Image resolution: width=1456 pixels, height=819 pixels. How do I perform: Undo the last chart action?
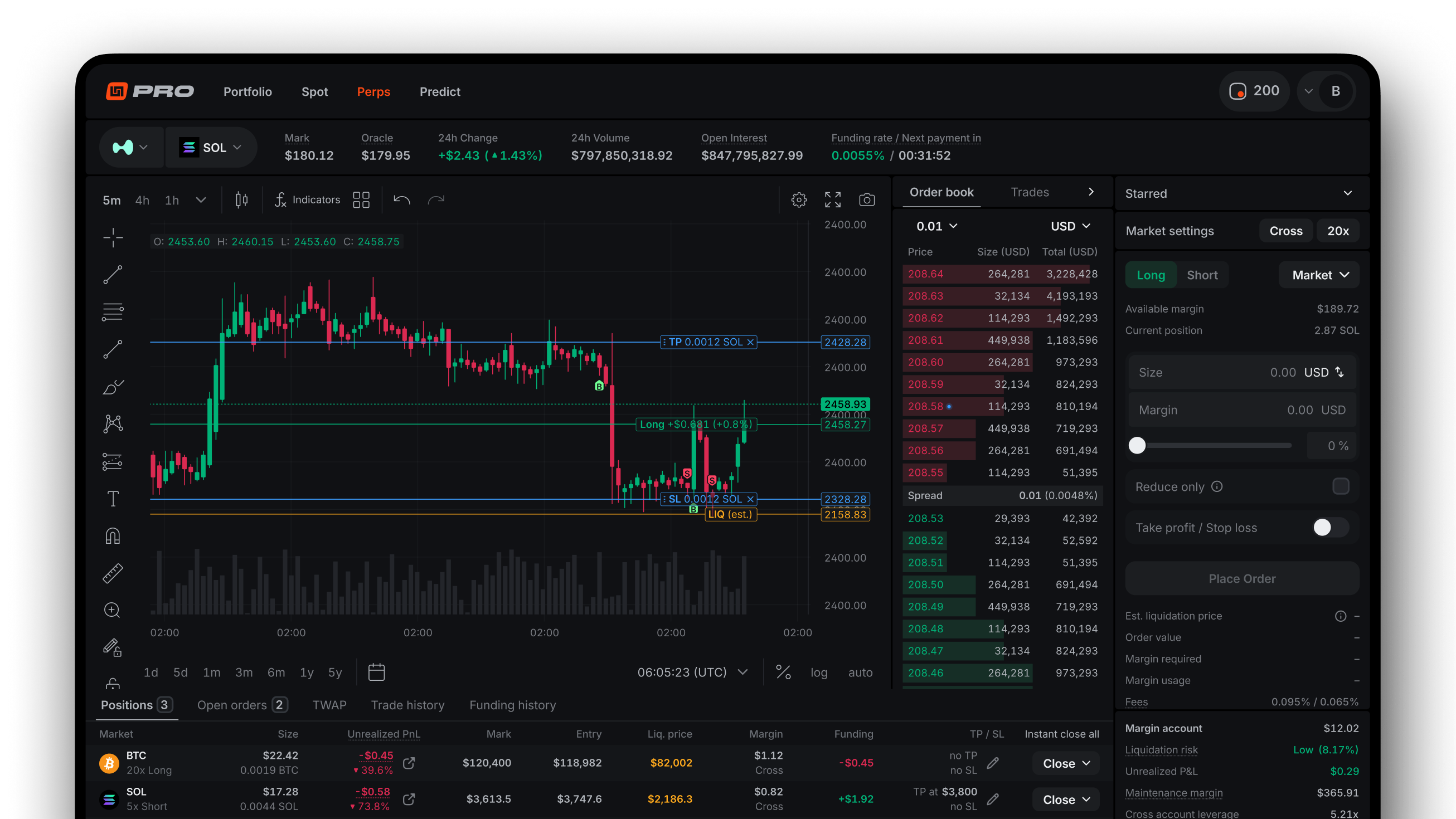[402, 200]
